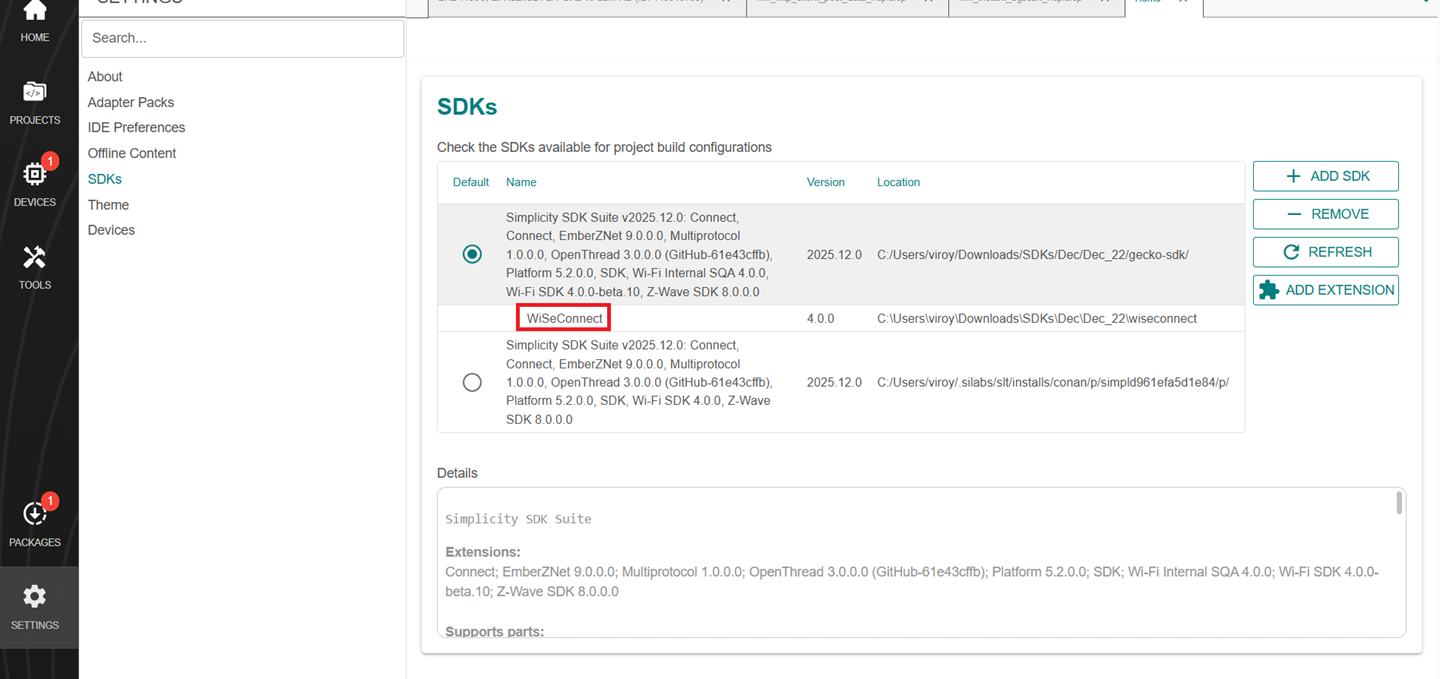Open Adapter Packs settings
The width and height of the screenshot is (1440, 679).
coord(131,102)
